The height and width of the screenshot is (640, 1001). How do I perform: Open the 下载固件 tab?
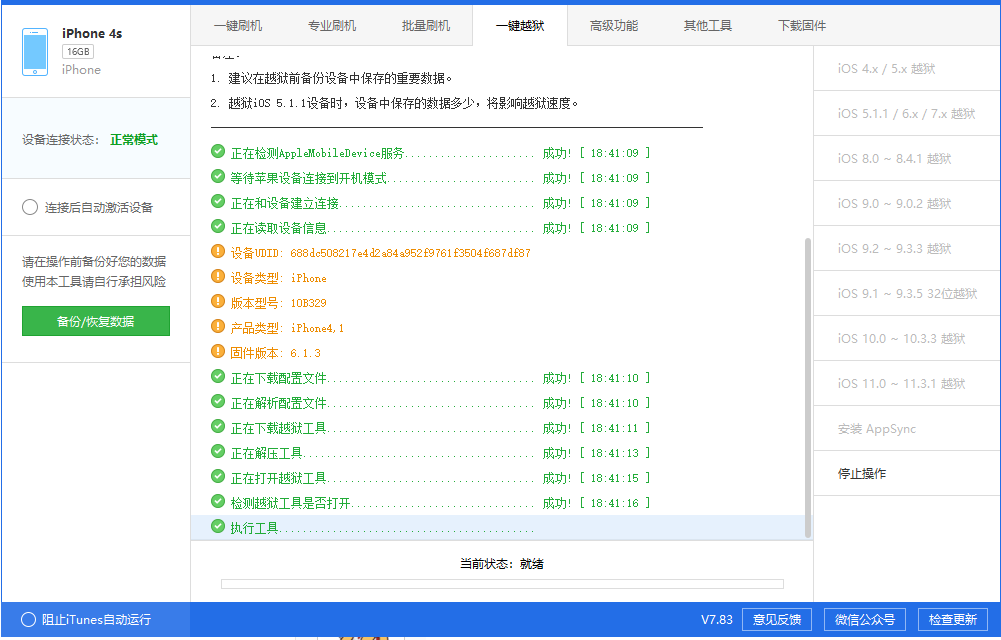(802, 26)
